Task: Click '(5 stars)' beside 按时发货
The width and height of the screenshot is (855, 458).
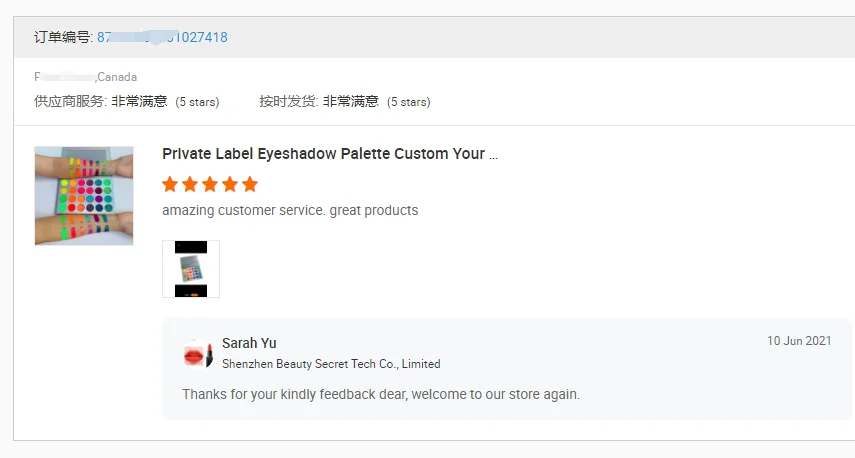Action: (x=408, y=102)
